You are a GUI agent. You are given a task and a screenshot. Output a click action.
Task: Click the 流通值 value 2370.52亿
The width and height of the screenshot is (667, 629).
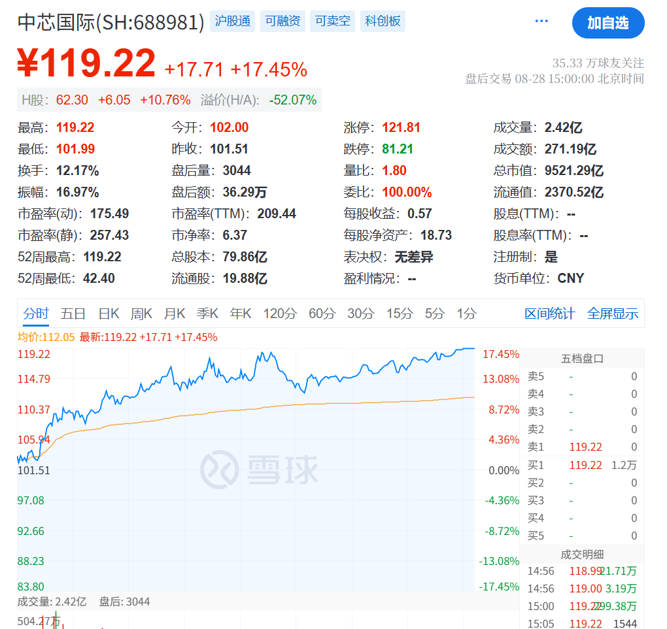click(x=574, y=192)
